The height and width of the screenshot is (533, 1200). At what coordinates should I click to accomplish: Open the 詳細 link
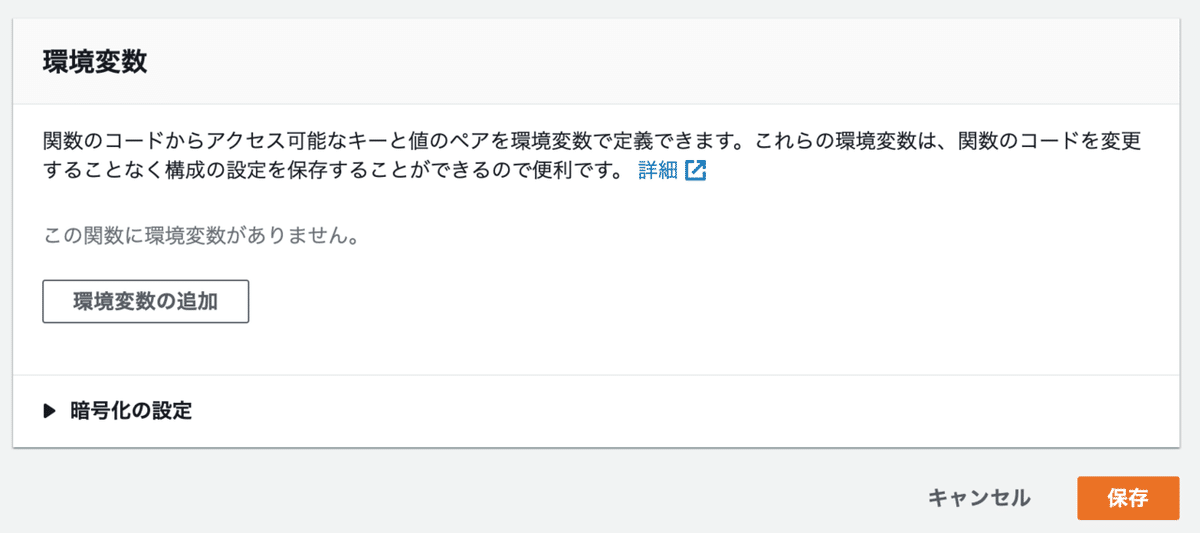(x=657, y=171)
